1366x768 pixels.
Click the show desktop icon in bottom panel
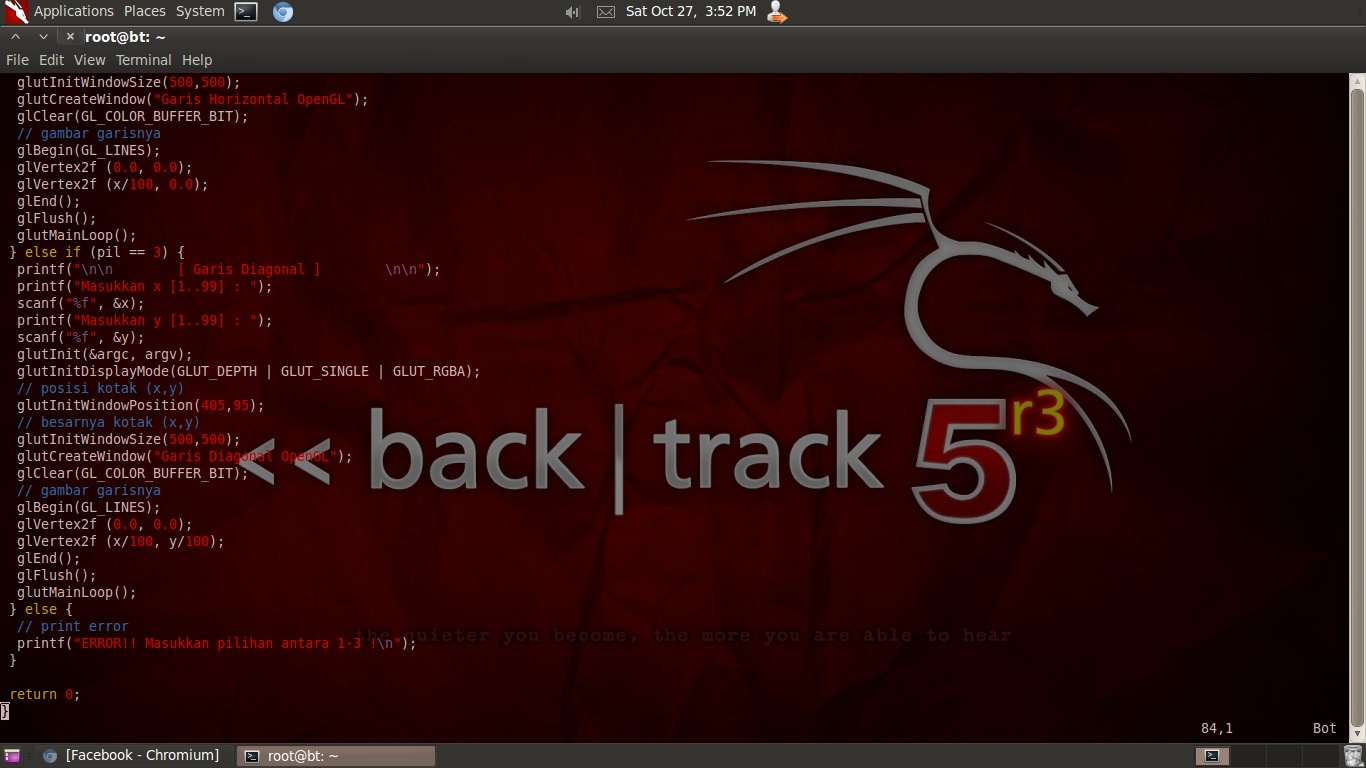point(14,756)
